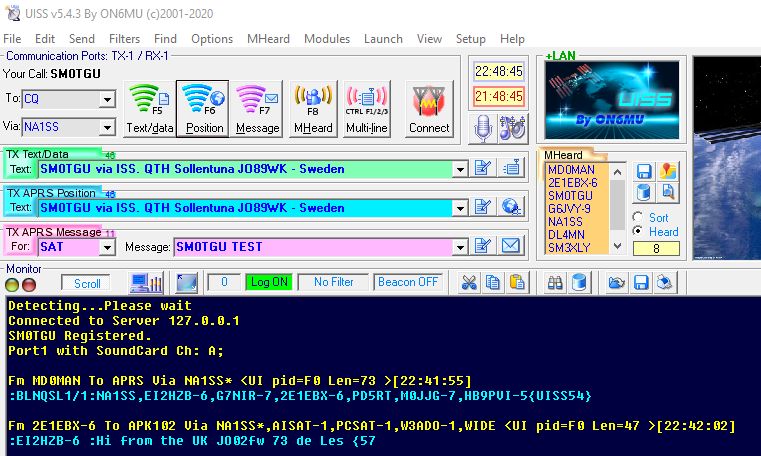Send text/data with the F5 button
761x456 pixels.
[x=149, y=109]
